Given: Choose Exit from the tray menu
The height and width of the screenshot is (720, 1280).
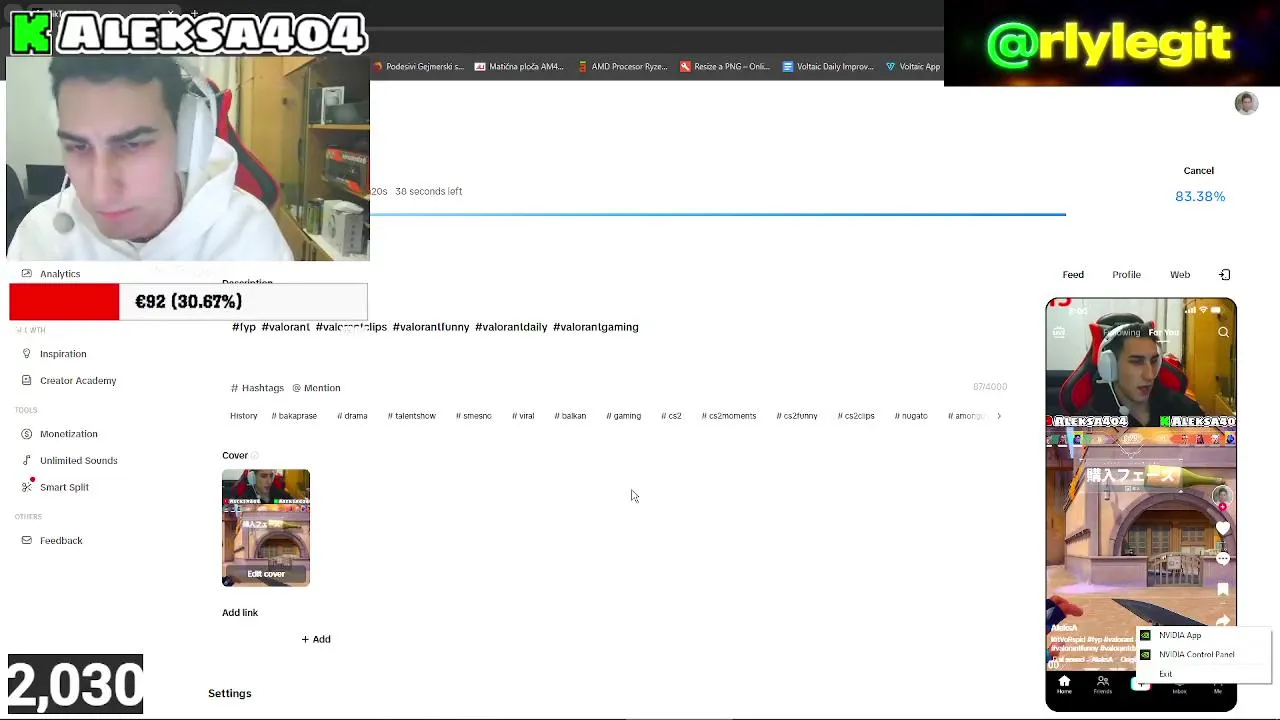Looking at the screenshot, I should click(x=1204, y=674).
